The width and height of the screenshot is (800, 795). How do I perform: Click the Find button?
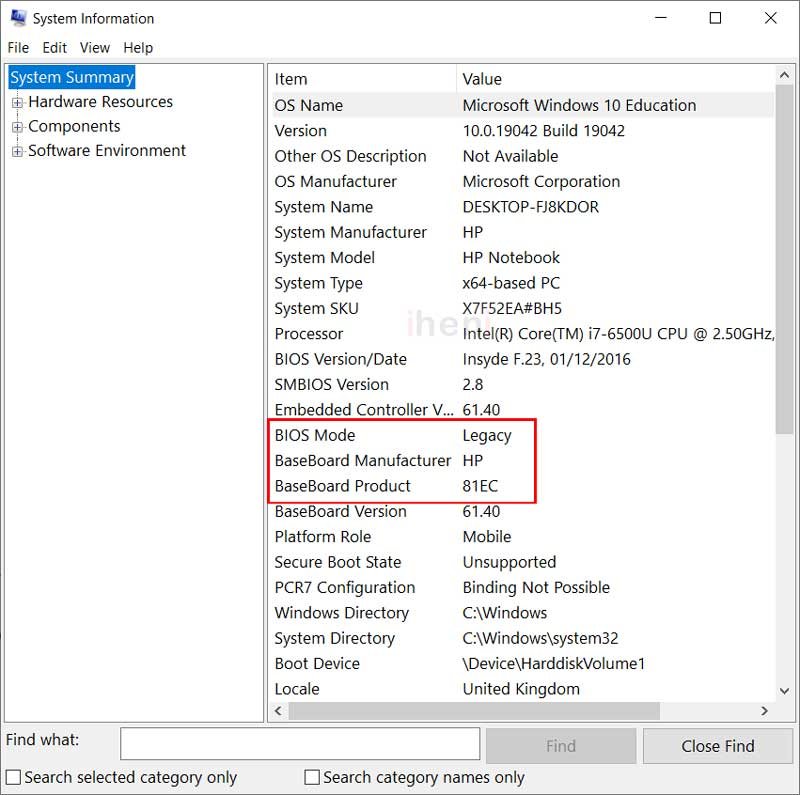561,746
